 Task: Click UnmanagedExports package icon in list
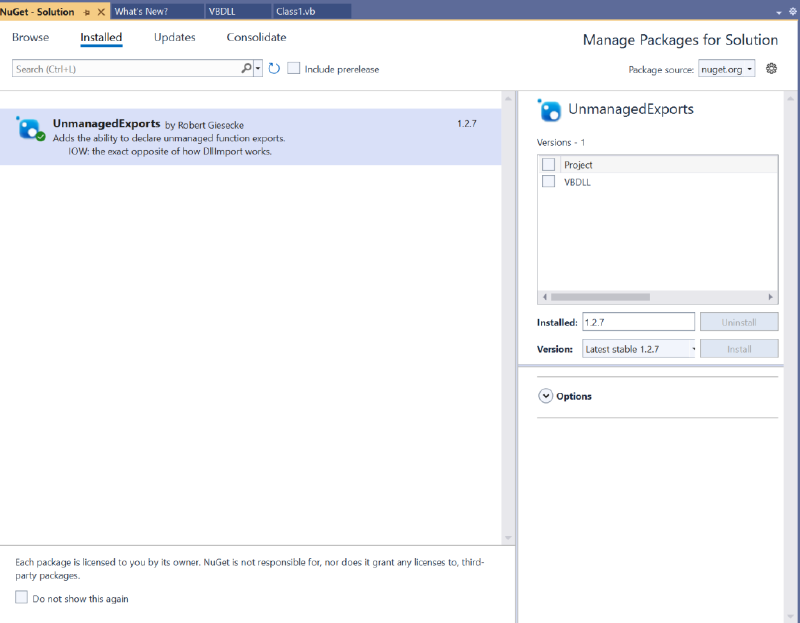pyautogui.click(x=31, y=129)
